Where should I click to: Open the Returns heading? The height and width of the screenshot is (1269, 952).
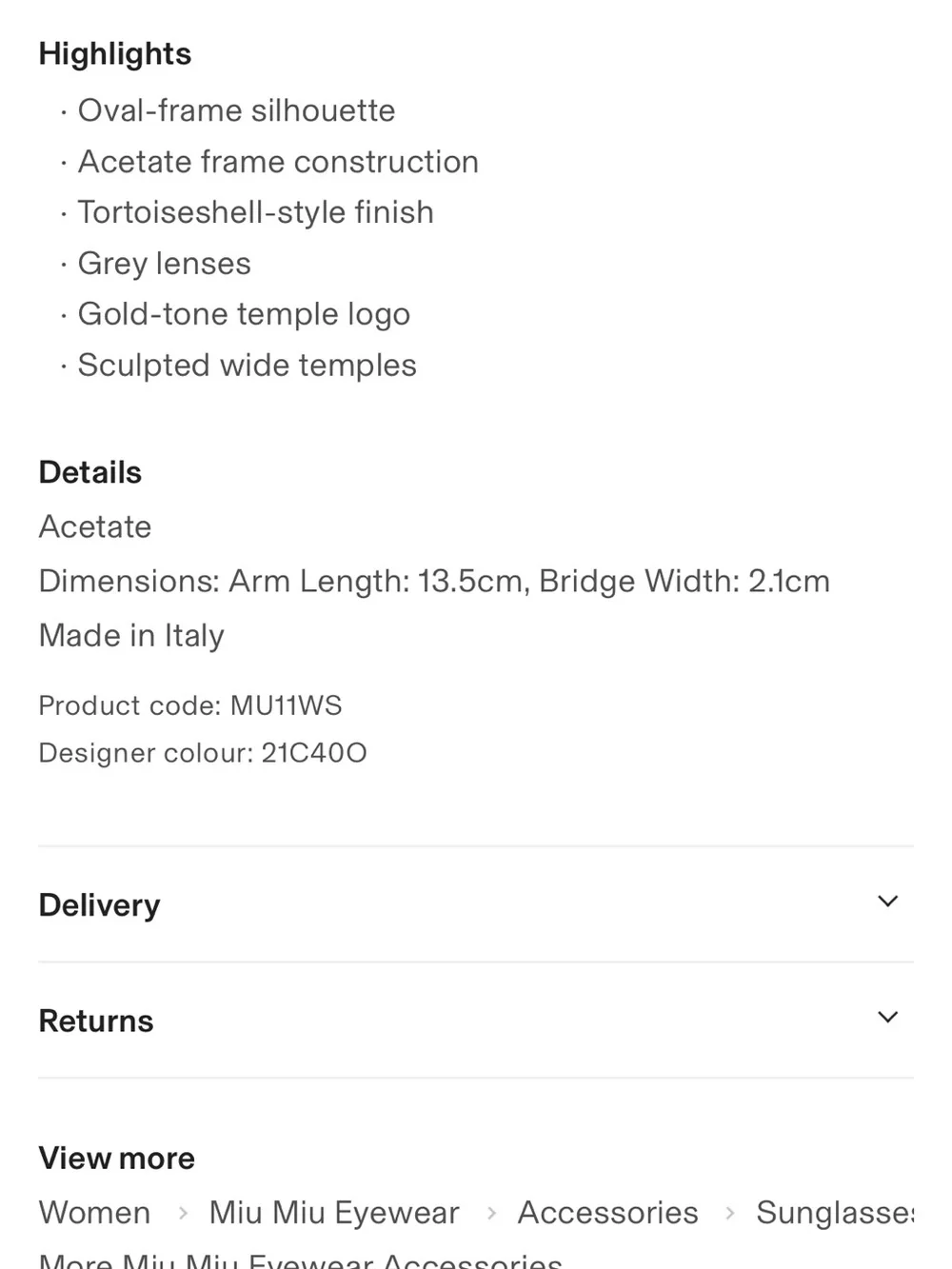[x=96, y=1021]
